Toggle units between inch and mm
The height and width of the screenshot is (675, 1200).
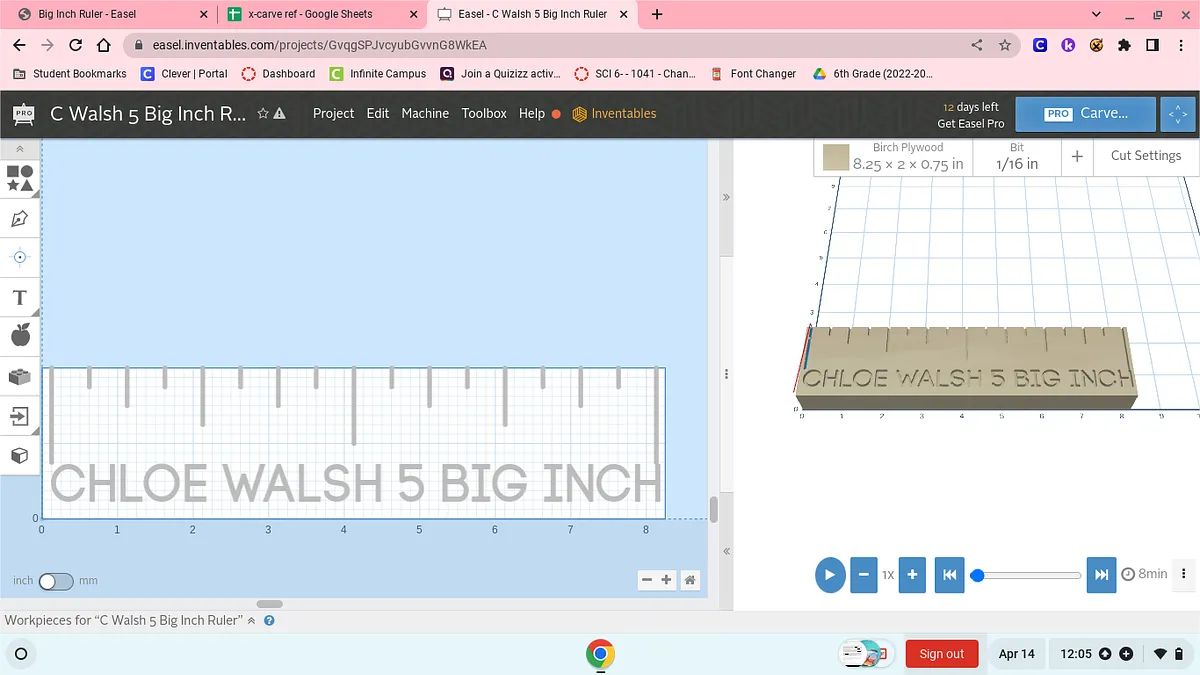55,581
